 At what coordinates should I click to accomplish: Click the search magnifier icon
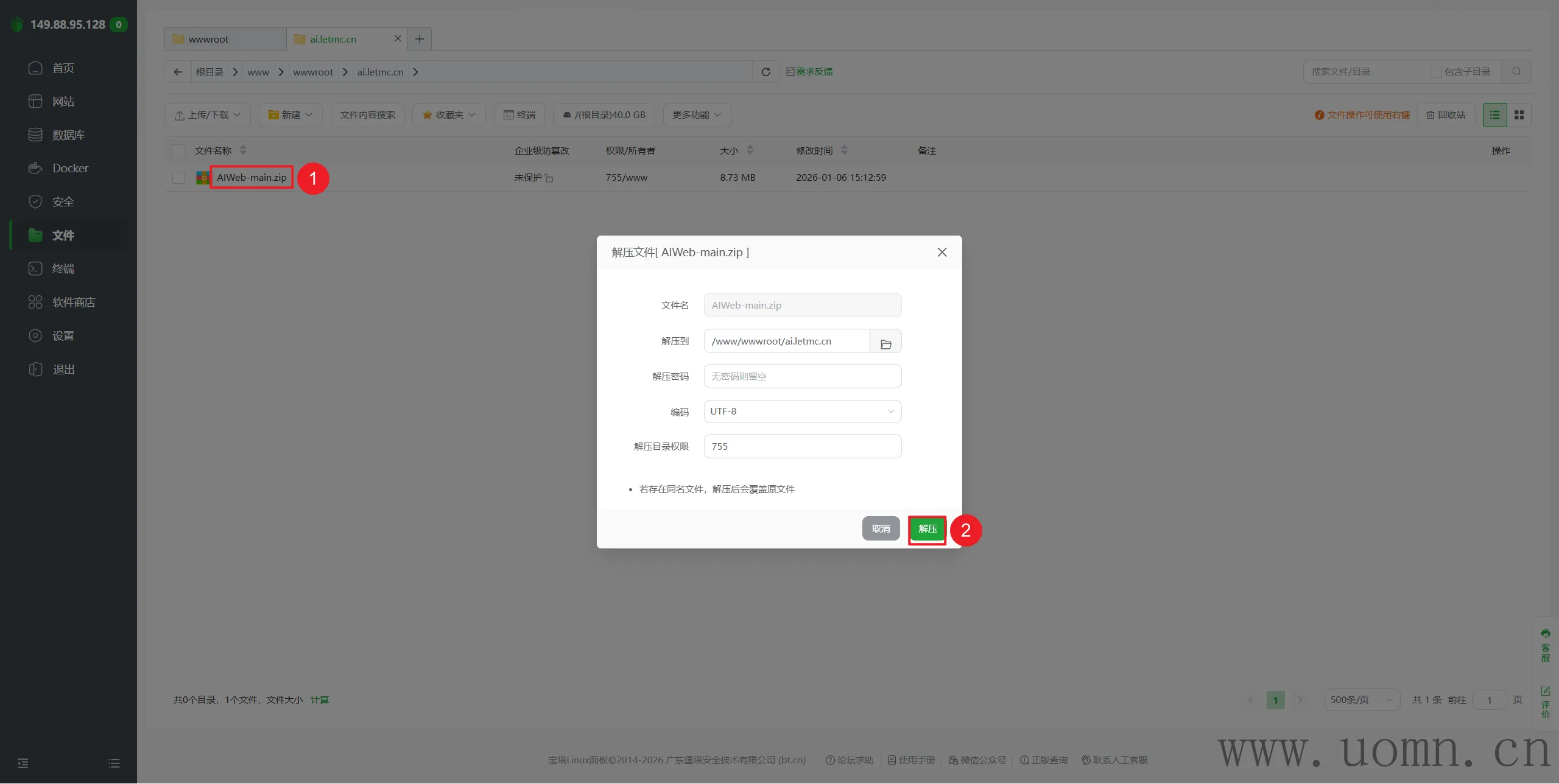tap(1516, 72)
